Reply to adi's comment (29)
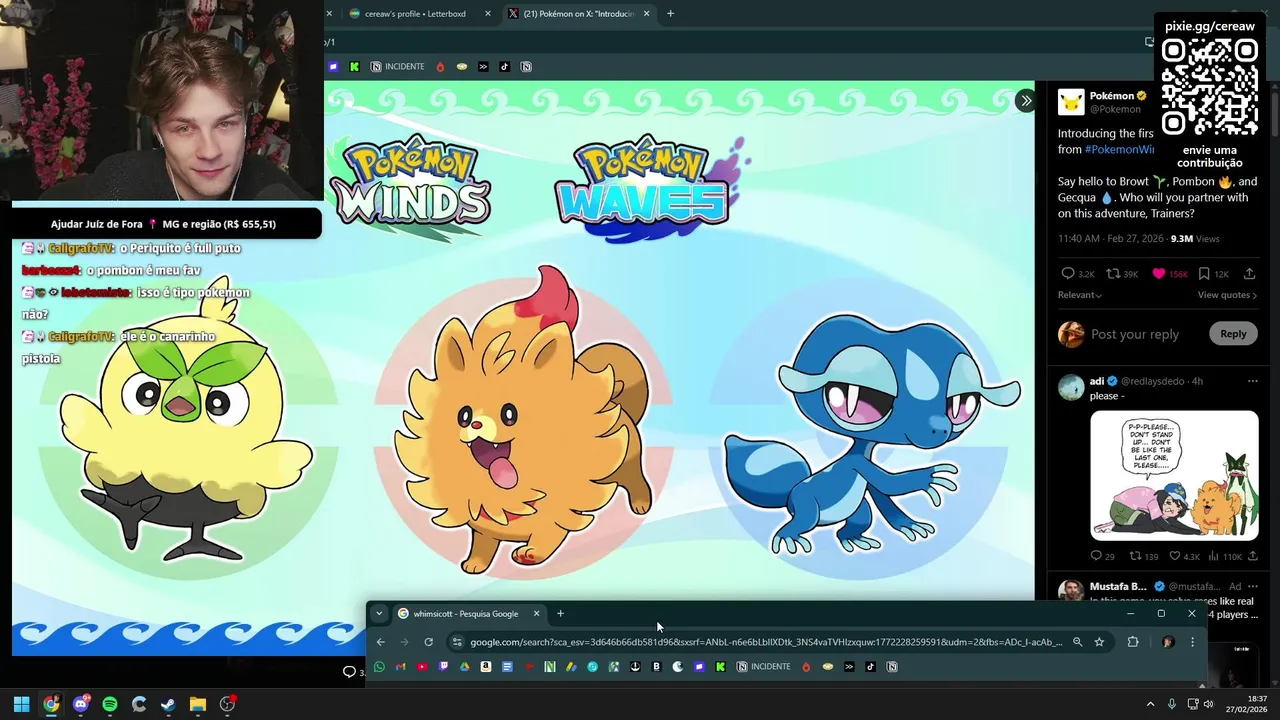 (x=1102, y=556)
